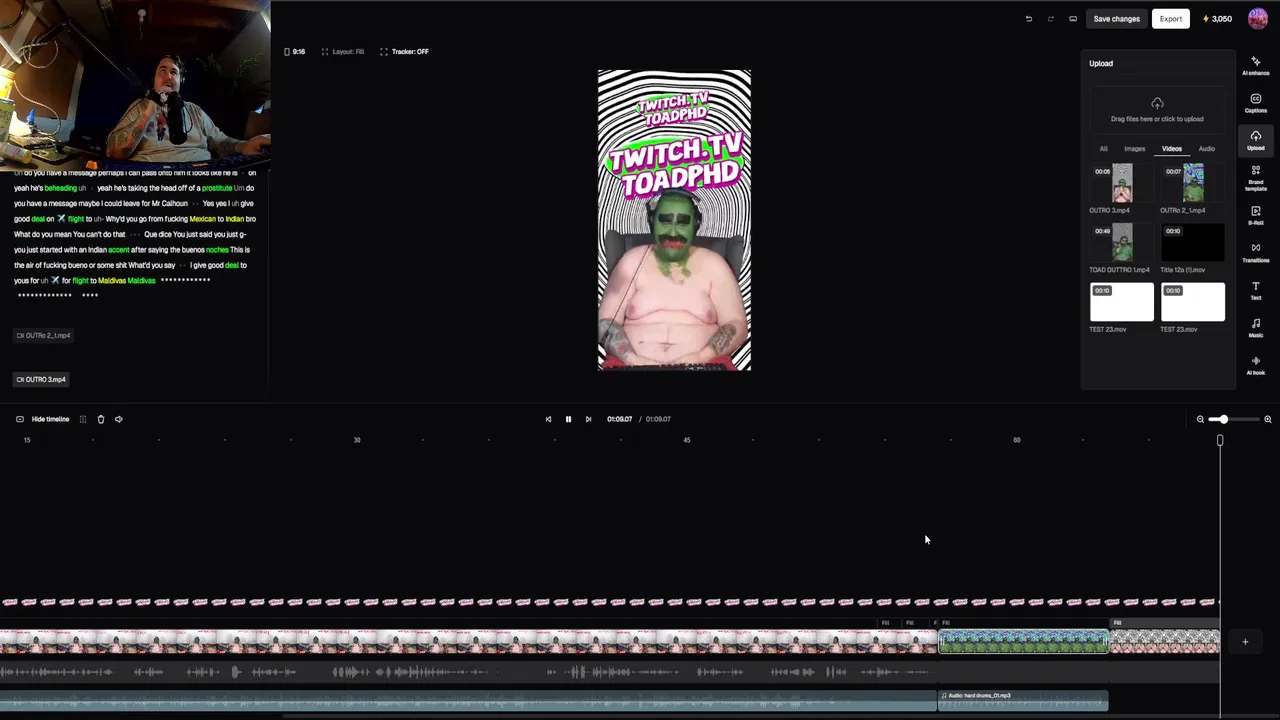The width and height of the screenshot is (1280, 720).
Task: Pause the video playback
Action: coord(568,419)
